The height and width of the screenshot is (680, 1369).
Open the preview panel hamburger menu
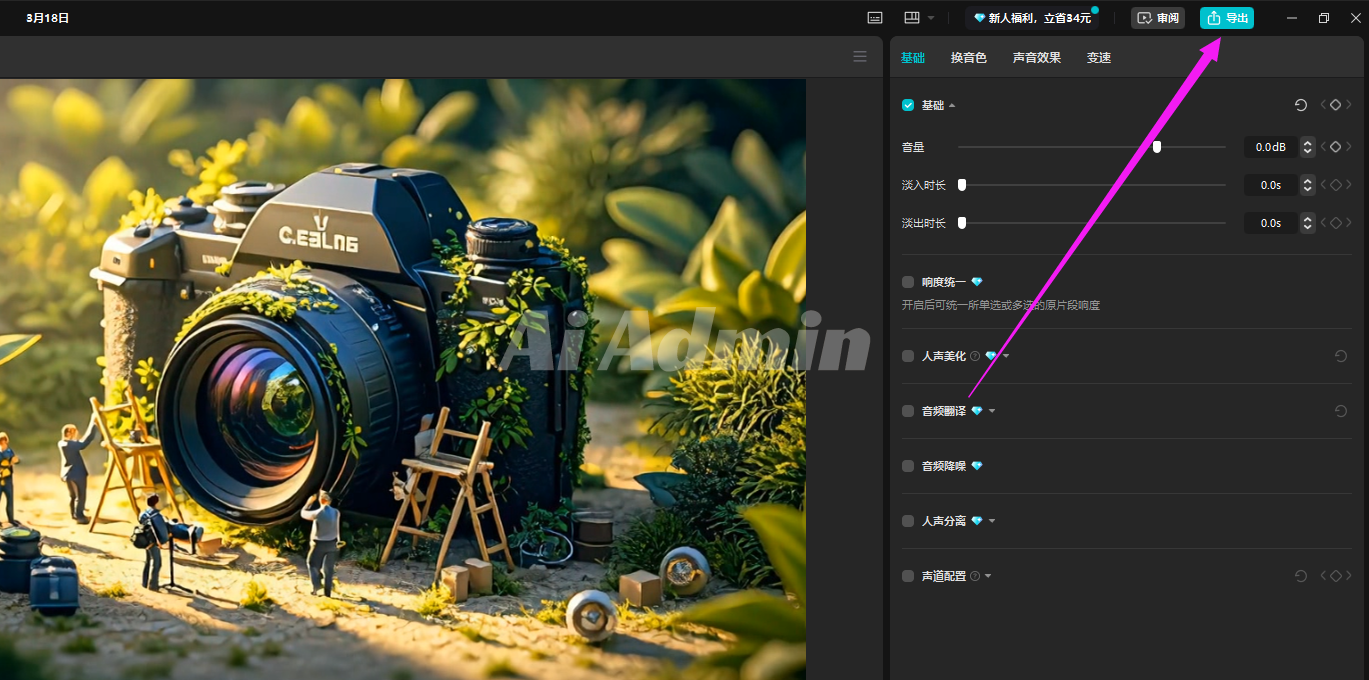(x=860, y=57)
